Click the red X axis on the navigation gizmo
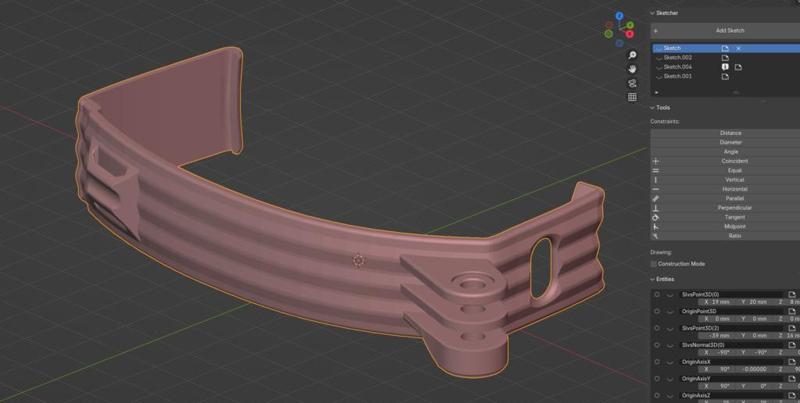This screenshot has width=800, height=403. (x=630, y=34)
